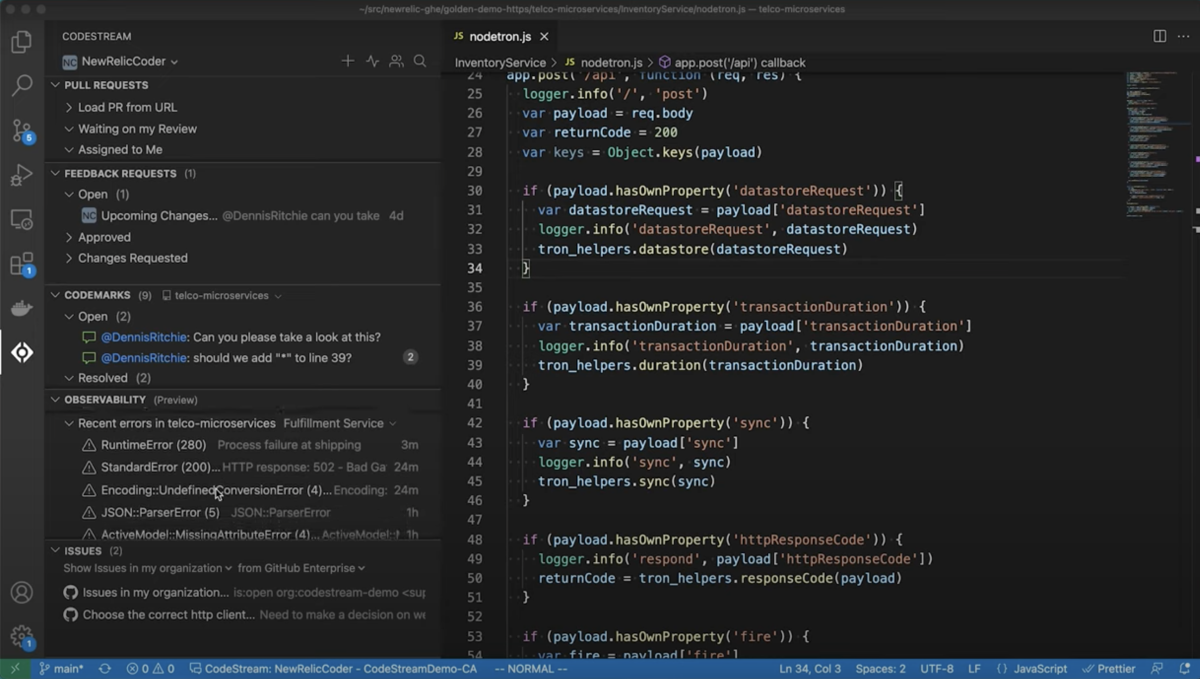Click the CodeStream filter and search icon
1200x679 pixels.
(x=420, y=61)
